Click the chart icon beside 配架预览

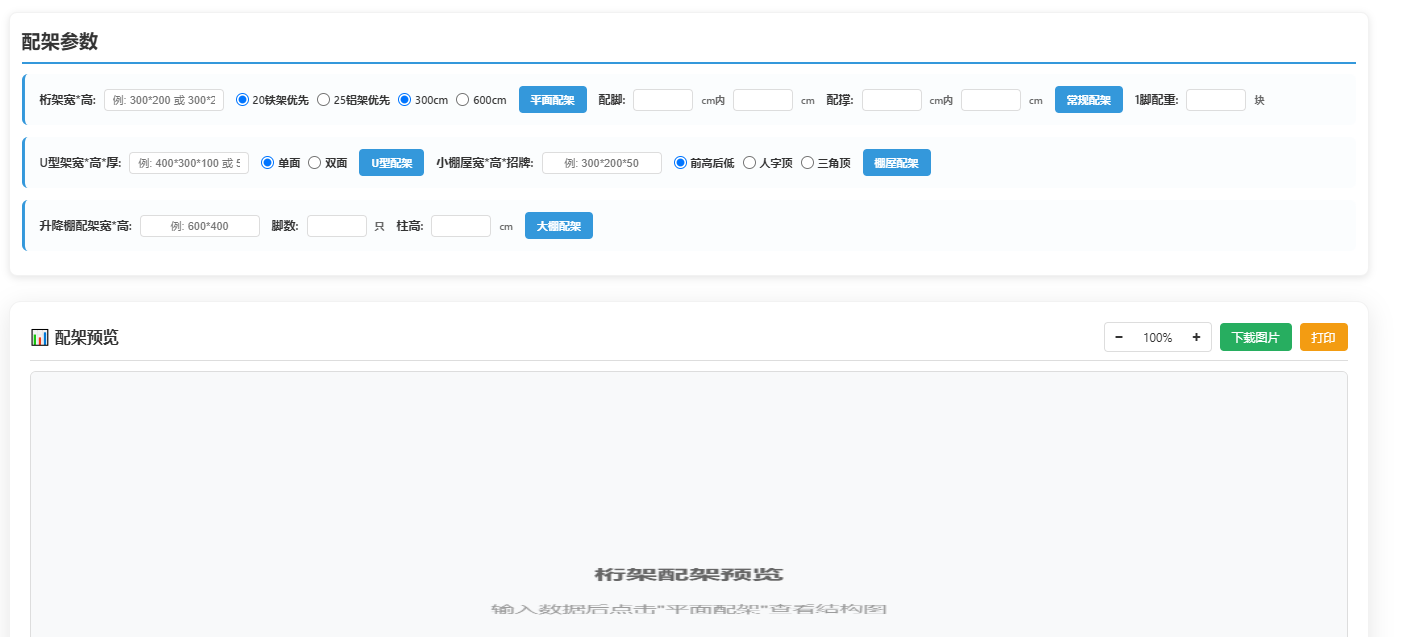pyautogui.click(x=40, y=338)
